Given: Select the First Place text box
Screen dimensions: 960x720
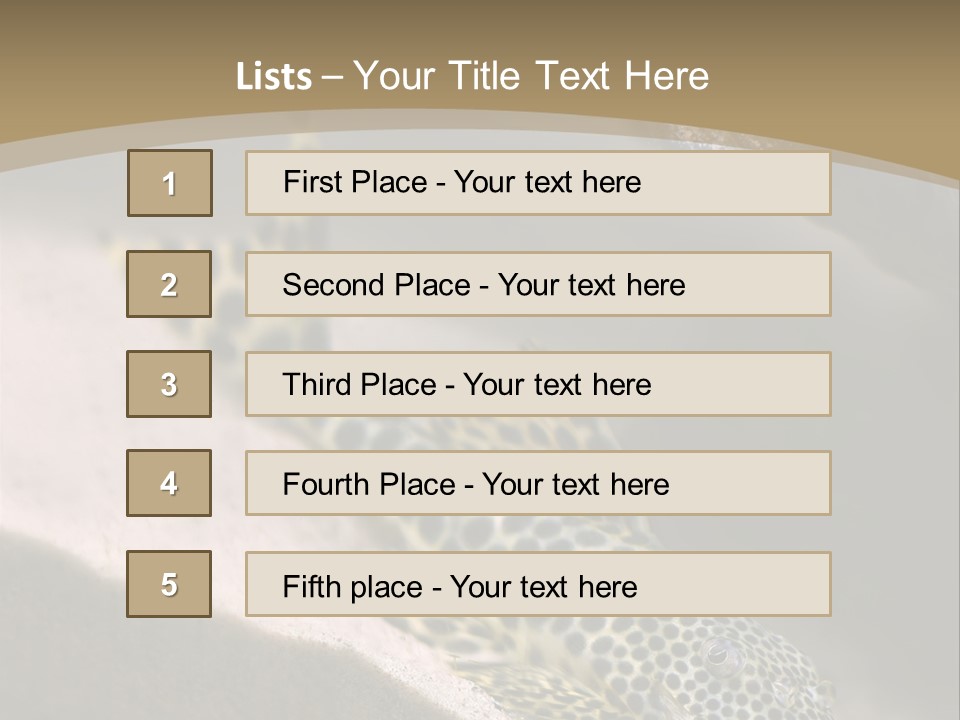Looking at the screenshot, I should point(538,183).
